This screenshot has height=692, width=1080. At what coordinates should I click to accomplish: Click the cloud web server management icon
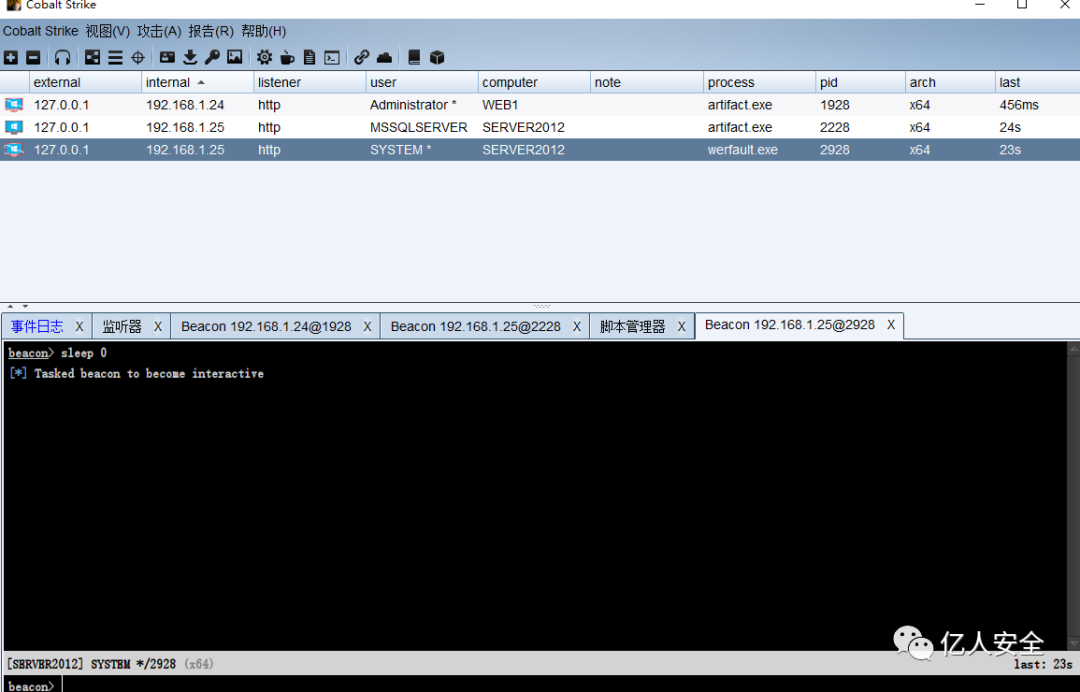384,58
